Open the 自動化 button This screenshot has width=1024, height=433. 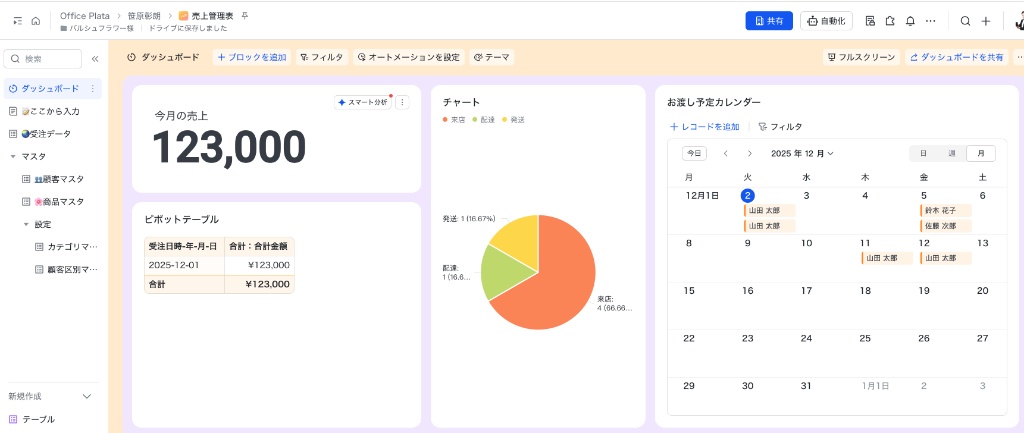[x=826, y=21]
